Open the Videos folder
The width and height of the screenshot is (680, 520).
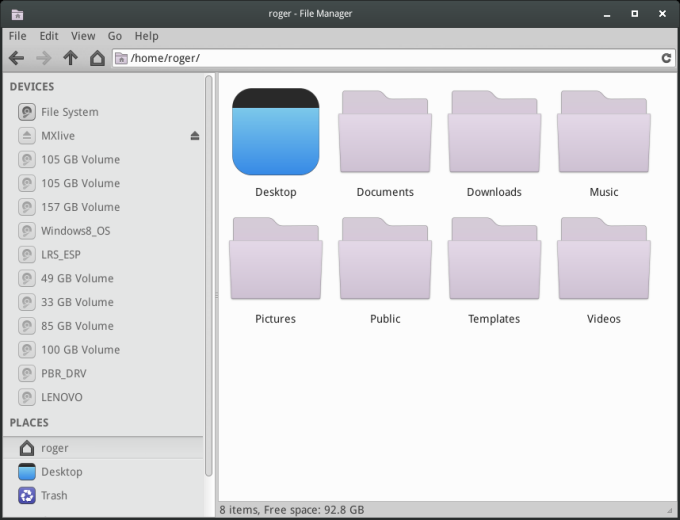pyautogui.click(x=603, y=259)
